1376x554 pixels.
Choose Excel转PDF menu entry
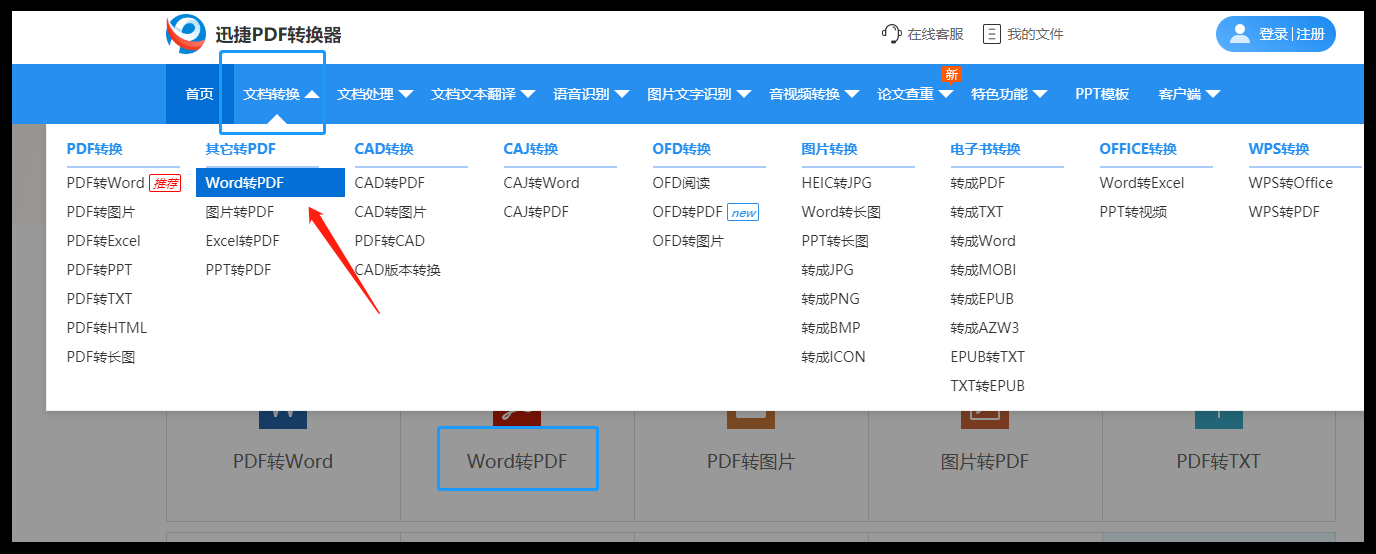pos(243,241)
